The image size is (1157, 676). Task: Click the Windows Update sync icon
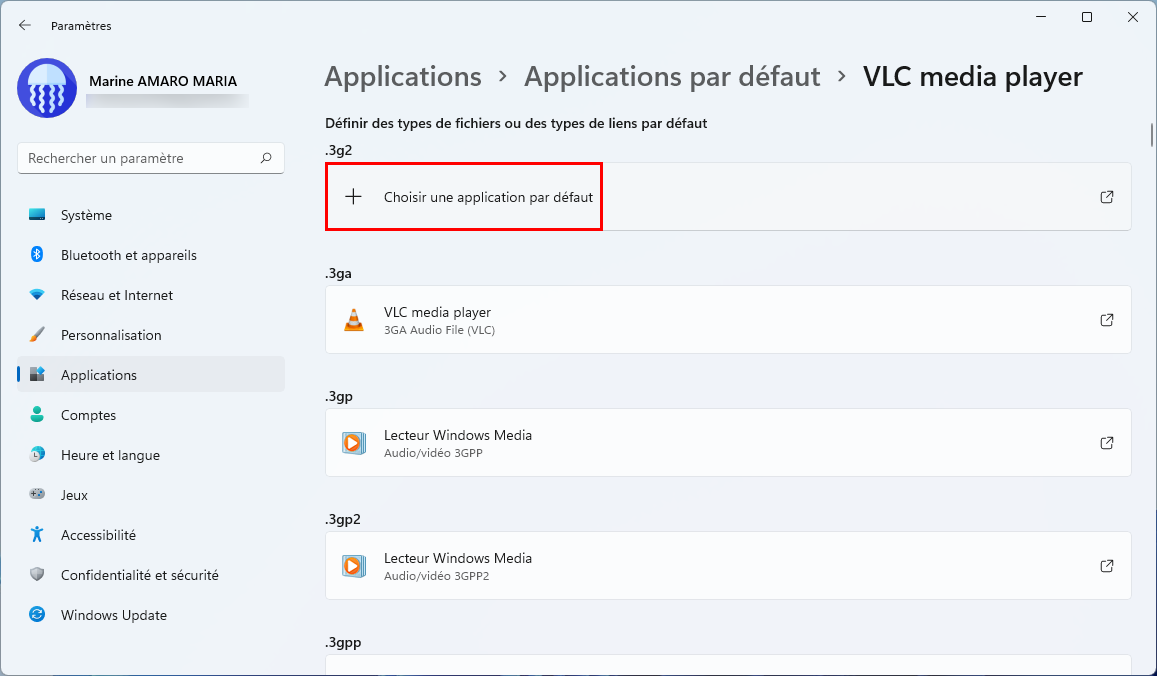(x=37, y=614)
